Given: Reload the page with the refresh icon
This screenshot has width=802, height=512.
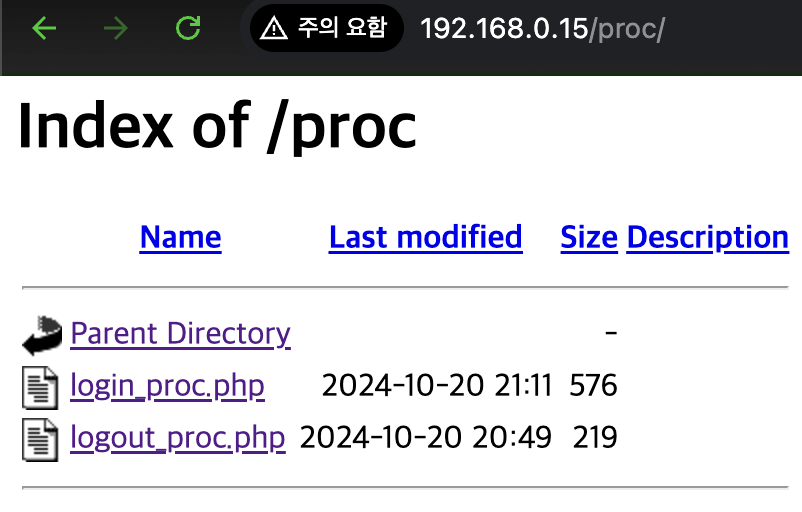Looking at the screenshot, I should [x=188, y=28].
